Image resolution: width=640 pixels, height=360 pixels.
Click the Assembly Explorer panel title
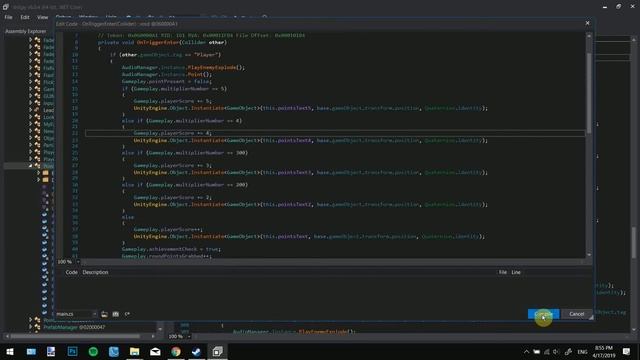point(25,31)
